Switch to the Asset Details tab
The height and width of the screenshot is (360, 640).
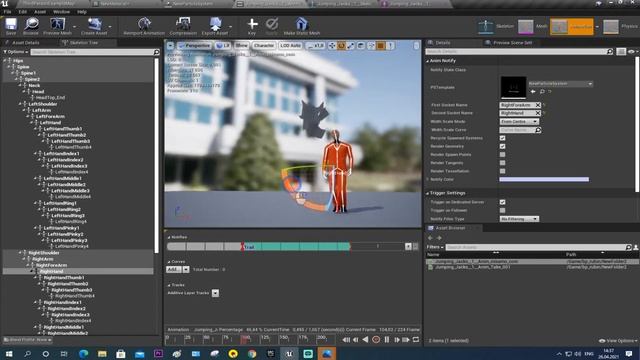click(25, 42)
